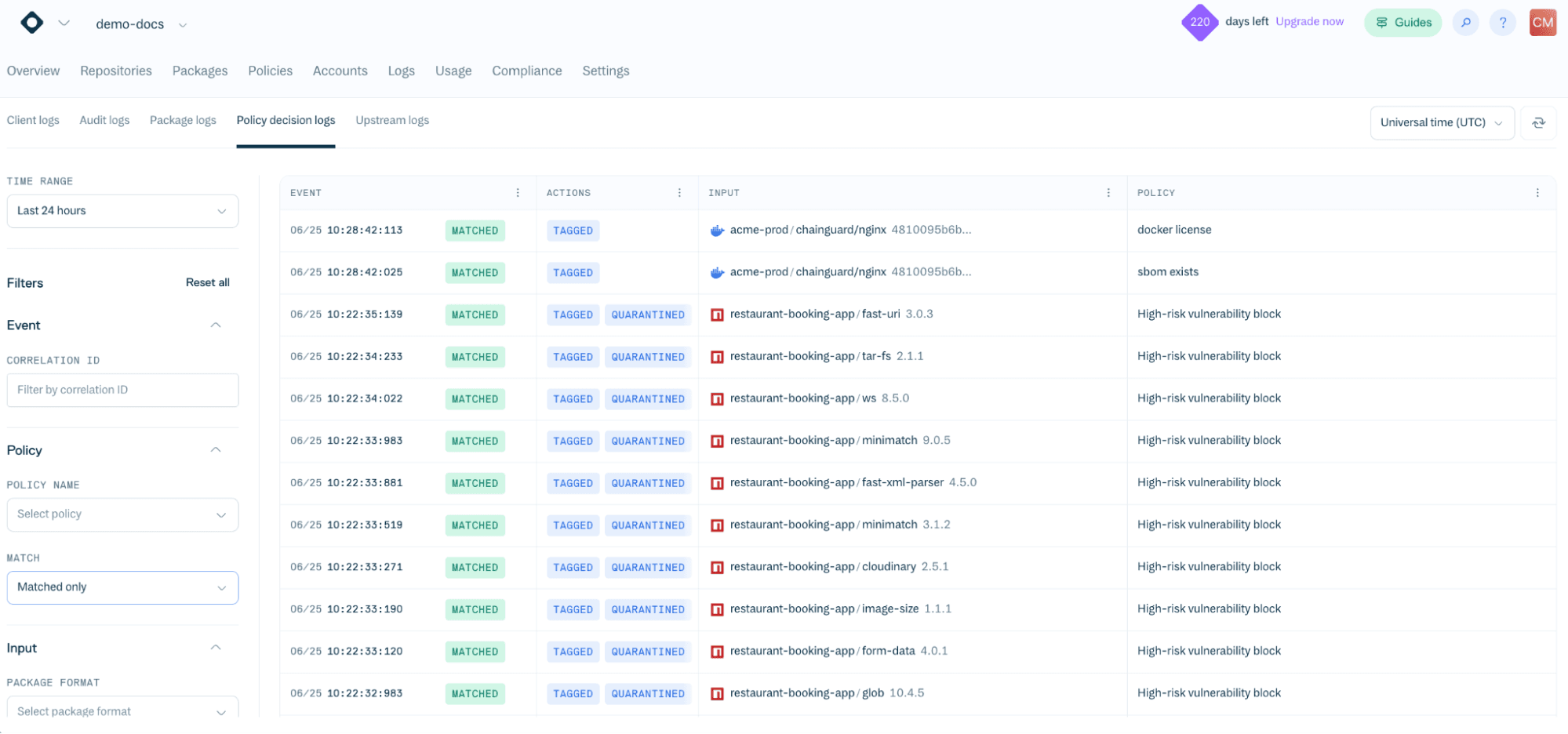The height and width of the screenshot is (734, 1568).
Task: Click the npm icon beside cloudinary 2.5.1
Action: [x=717, y=568]
